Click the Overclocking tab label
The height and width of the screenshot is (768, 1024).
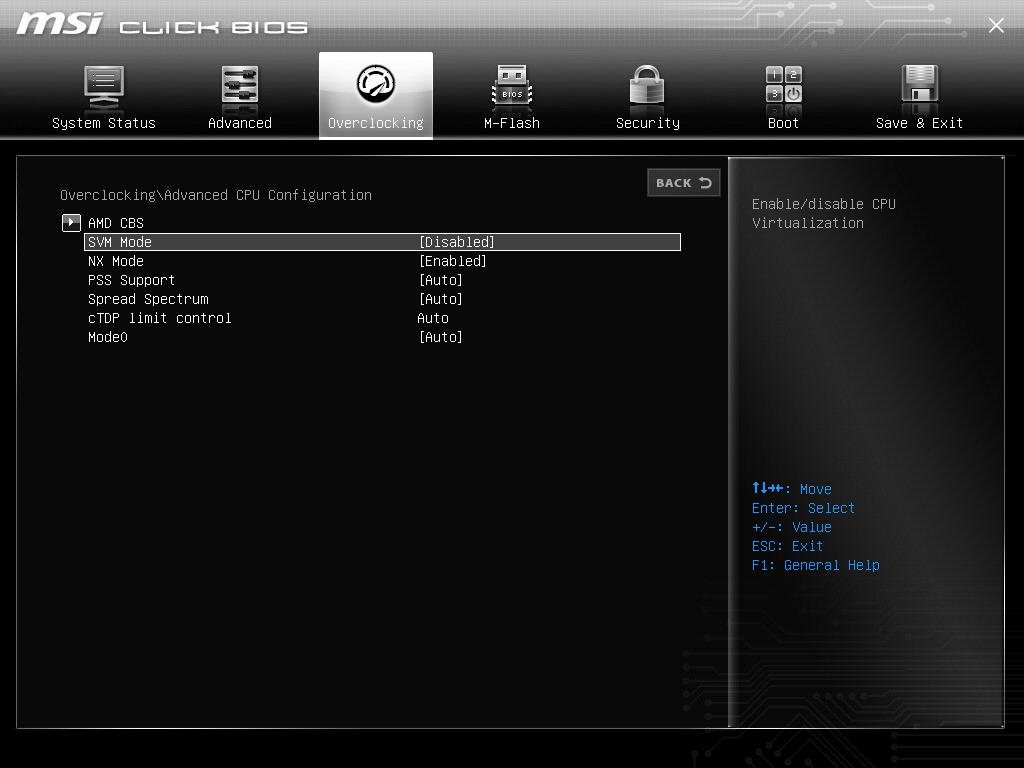tap(376, 123)
